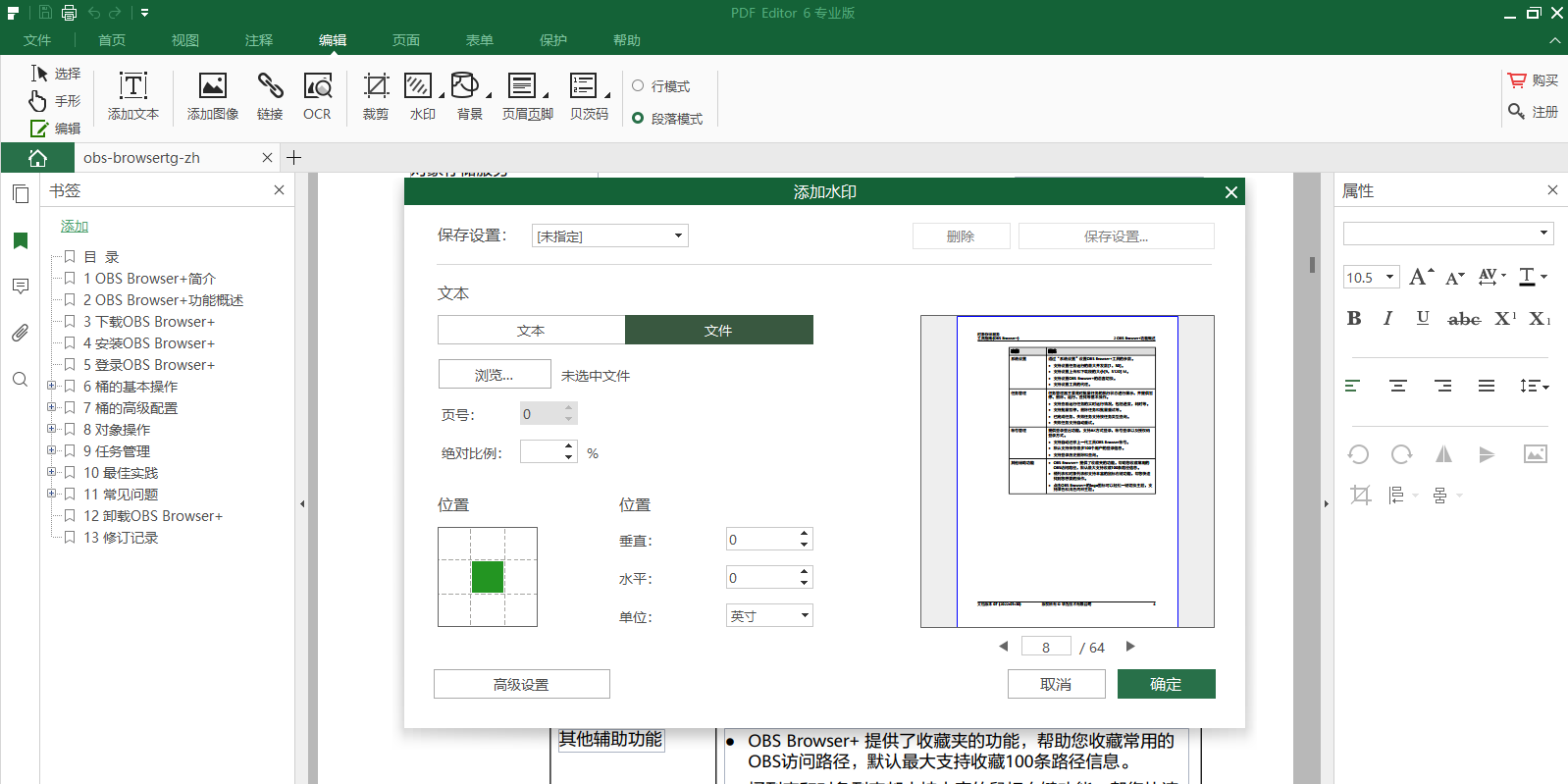Open the 贝茨码 tool
This screenshot has width=1568, height=784.
click(x=589, y=96)
